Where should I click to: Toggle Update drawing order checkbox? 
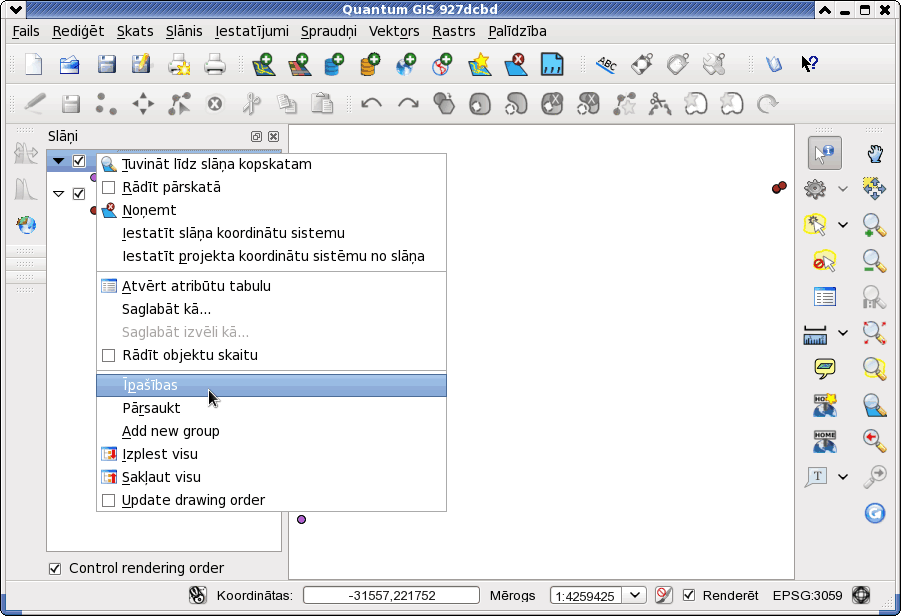tap(109, 500)
